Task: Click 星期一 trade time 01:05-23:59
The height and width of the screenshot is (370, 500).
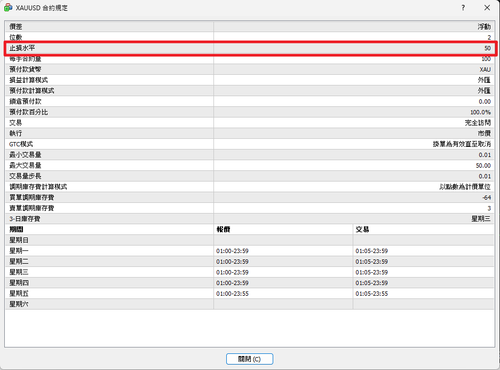Action: click(x=372, y=251)
